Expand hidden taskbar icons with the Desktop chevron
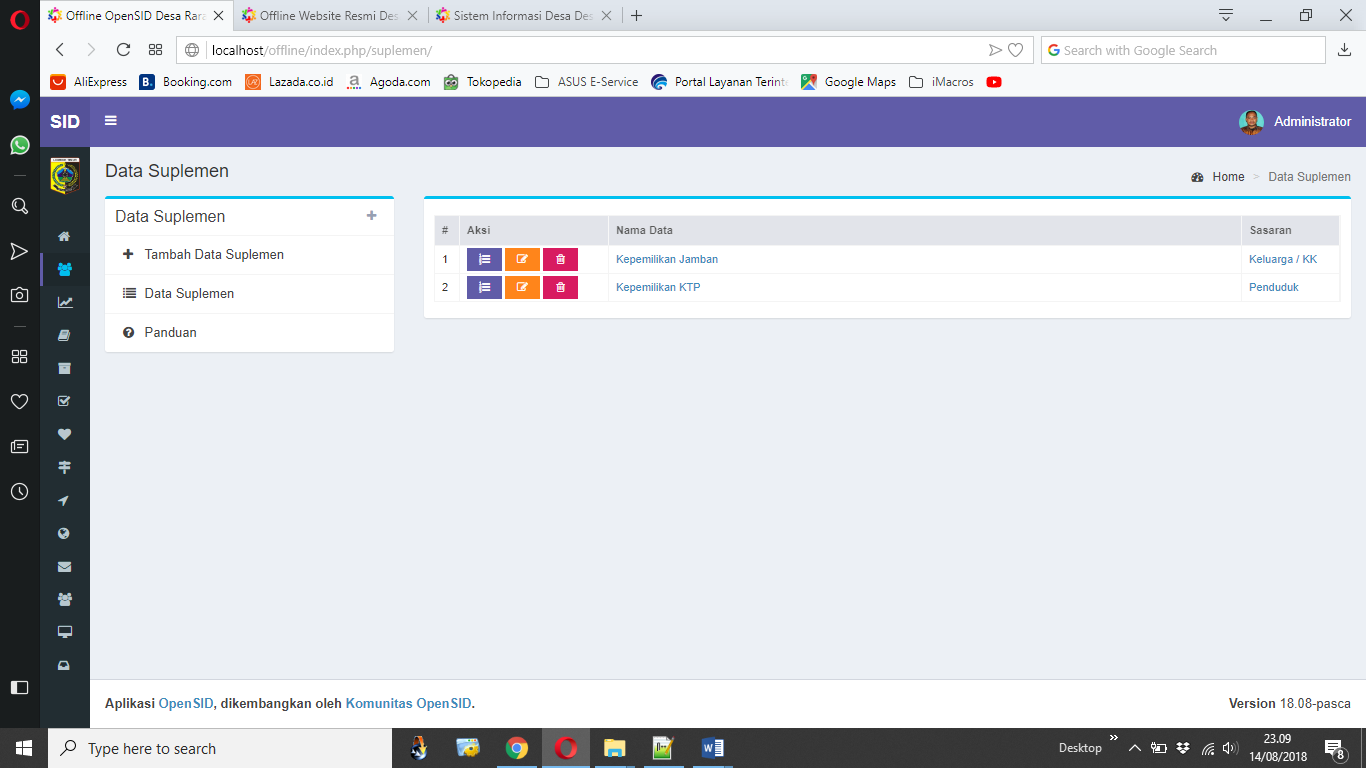1366x768 pixels. (1134, 747)
